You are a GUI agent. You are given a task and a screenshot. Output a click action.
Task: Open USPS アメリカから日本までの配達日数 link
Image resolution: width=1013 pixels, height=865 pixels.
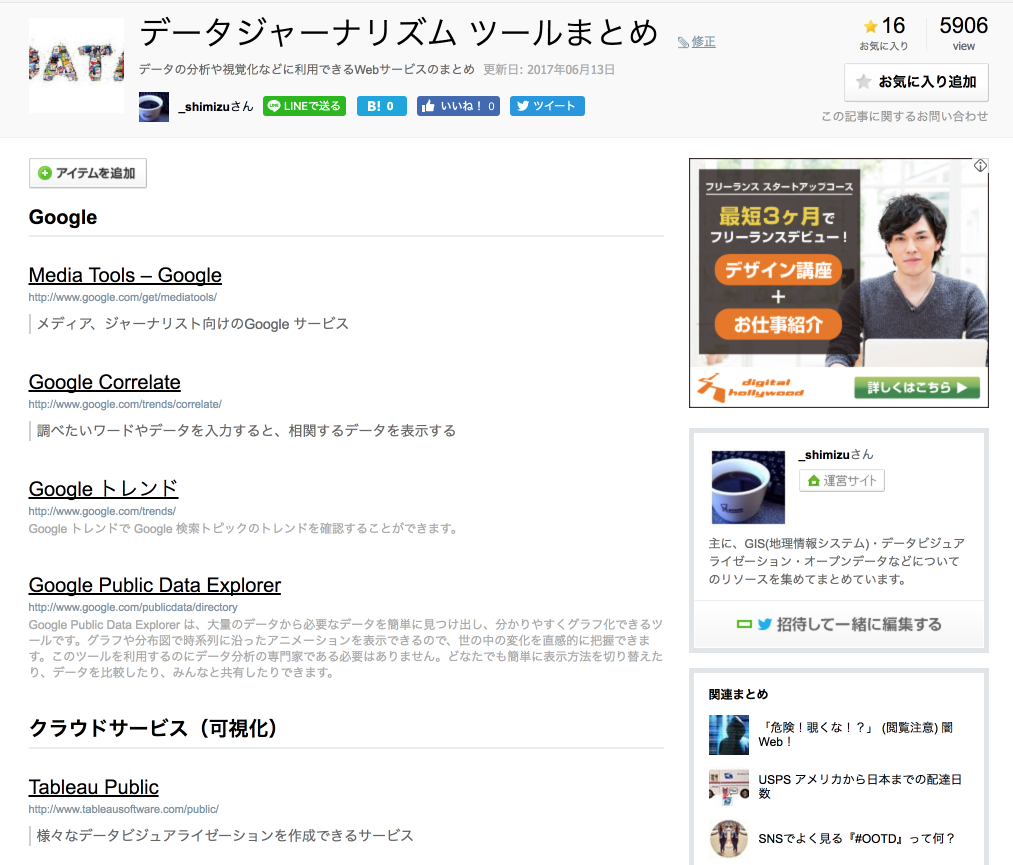(859, 786)
